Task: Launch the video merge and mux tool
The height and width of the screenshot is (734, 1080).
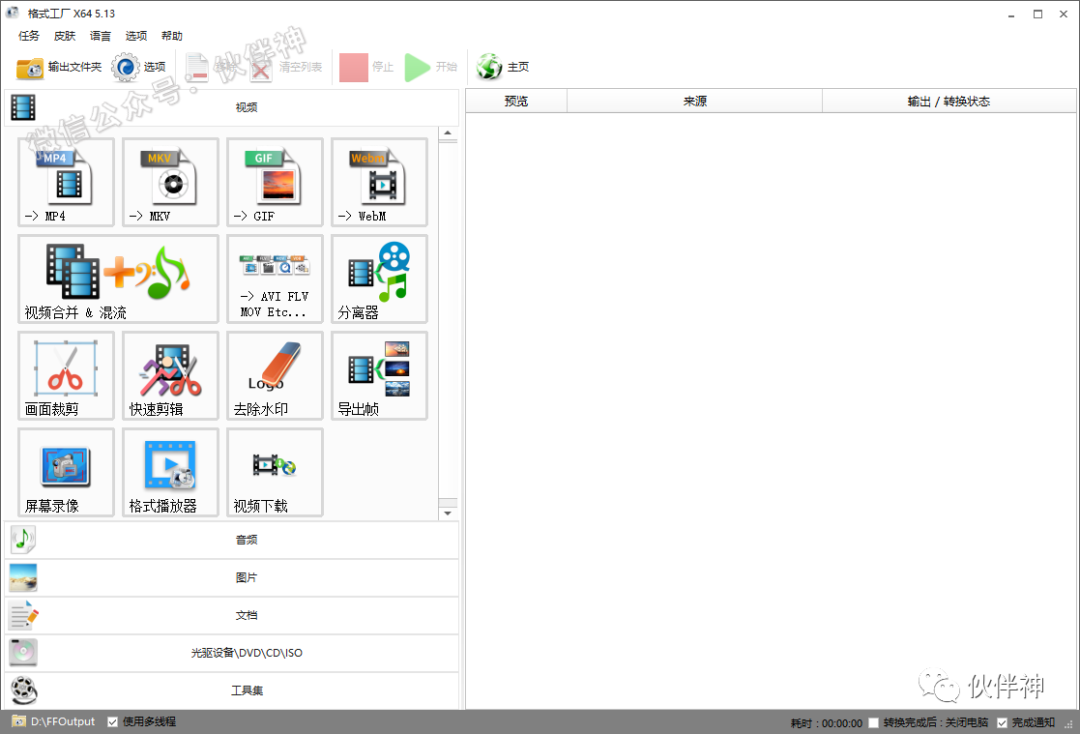Action: (118, 279)
